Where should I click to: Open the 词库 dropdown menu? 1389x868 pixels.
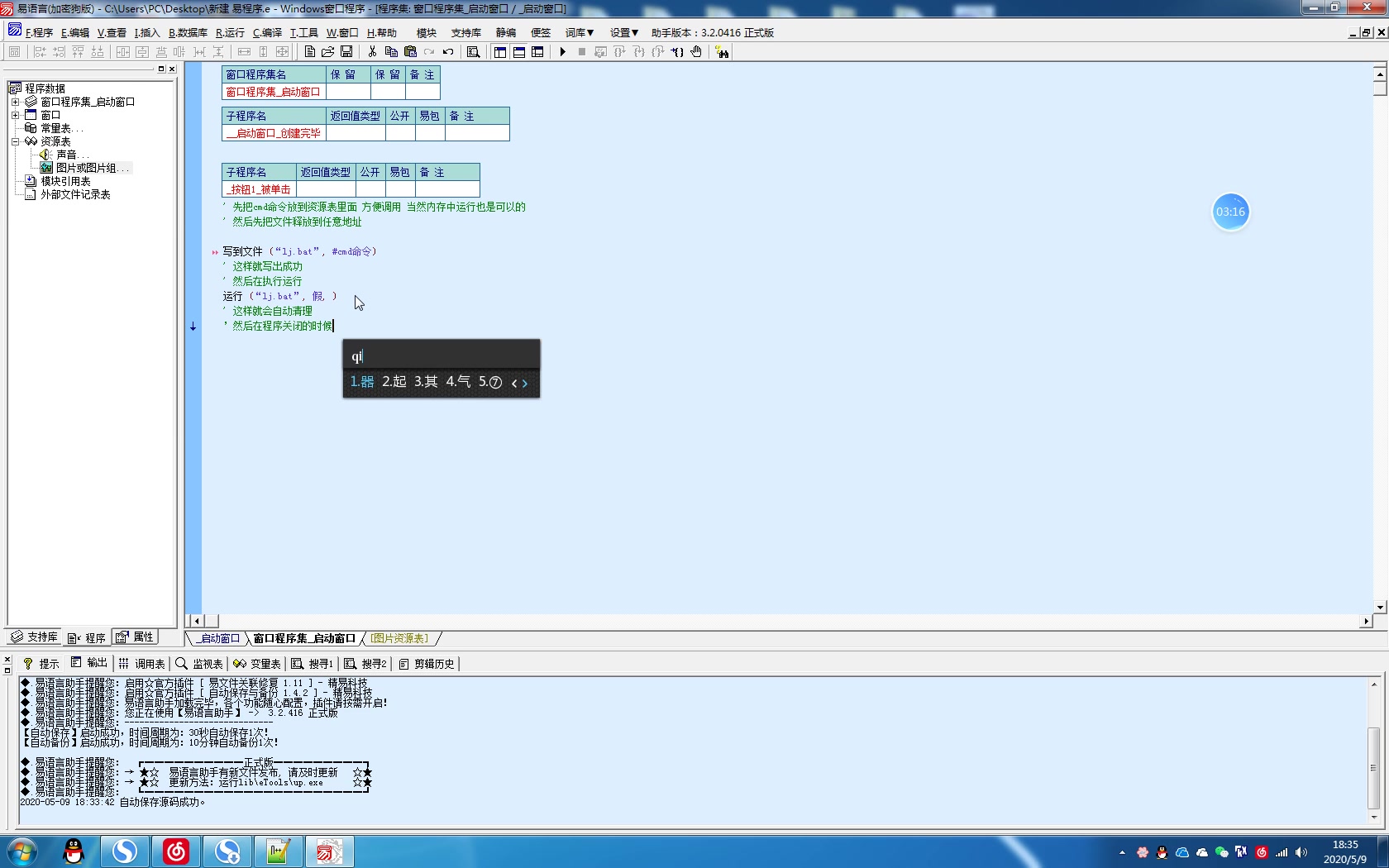click(580, 32)
